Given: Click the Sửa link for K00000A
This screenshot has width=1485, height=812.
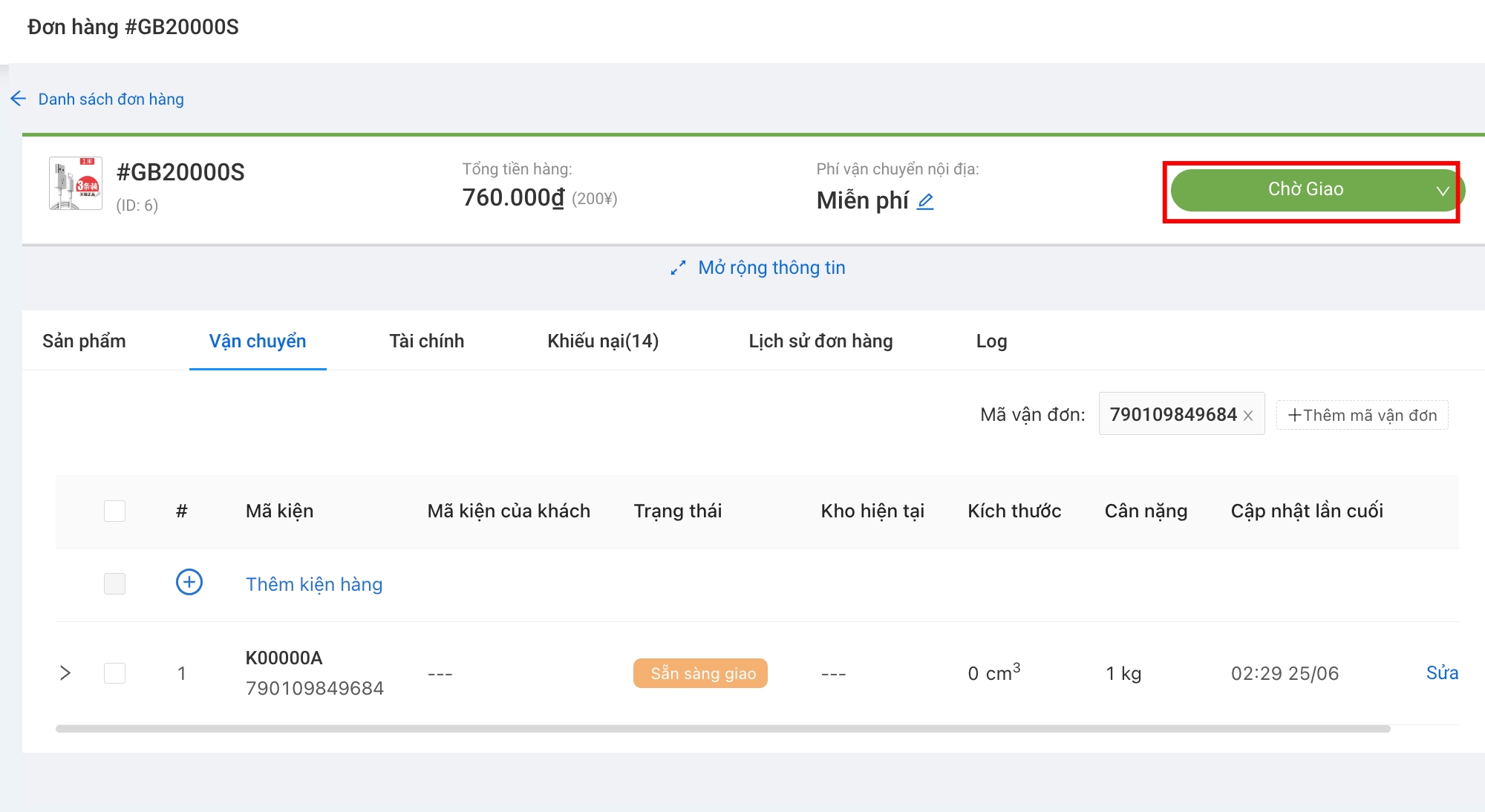Looking at the screenshot, I should [1441, 673].
